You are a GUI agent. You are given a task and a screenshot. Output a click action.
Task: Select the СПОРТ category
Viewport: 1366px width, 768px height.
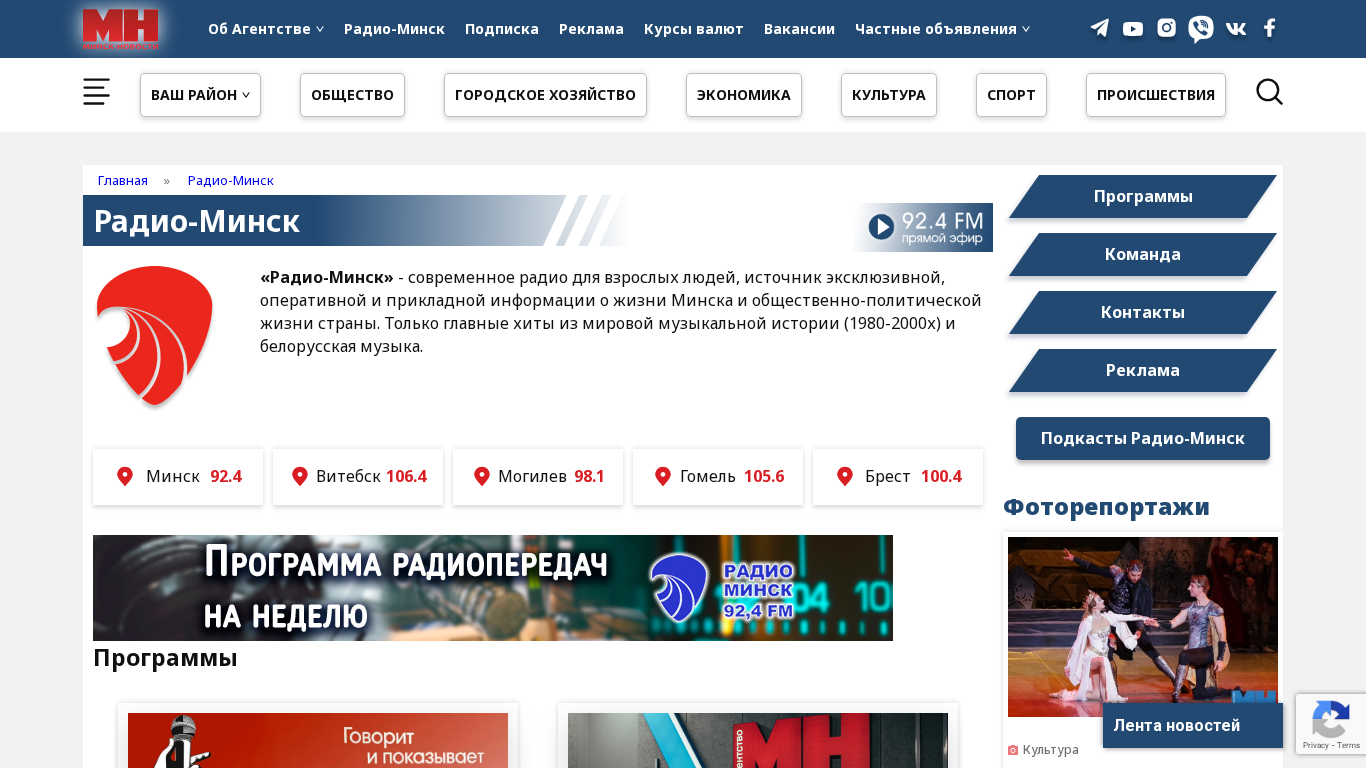tap(1011, 95)
